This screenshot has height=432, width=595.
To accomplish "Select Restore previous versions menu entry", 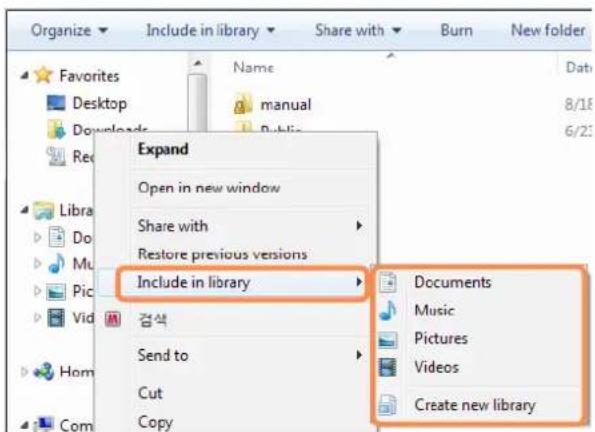I will tap(222, 254).
